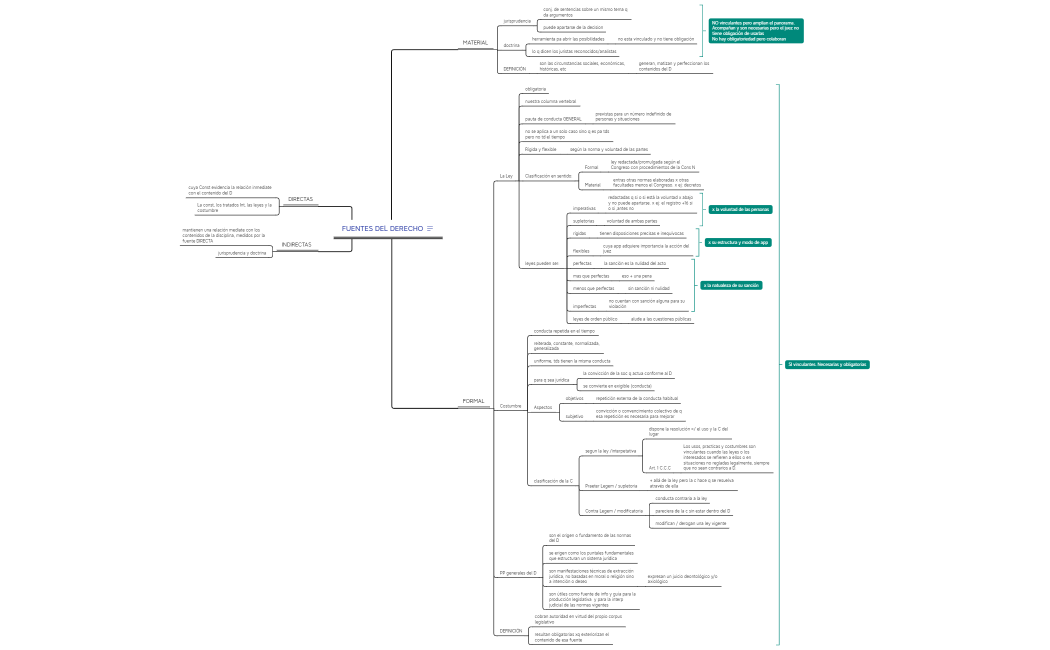This screenshot has height=650, width=1050.
Task: Select the FORMAL branch topic
Action: 473,401
